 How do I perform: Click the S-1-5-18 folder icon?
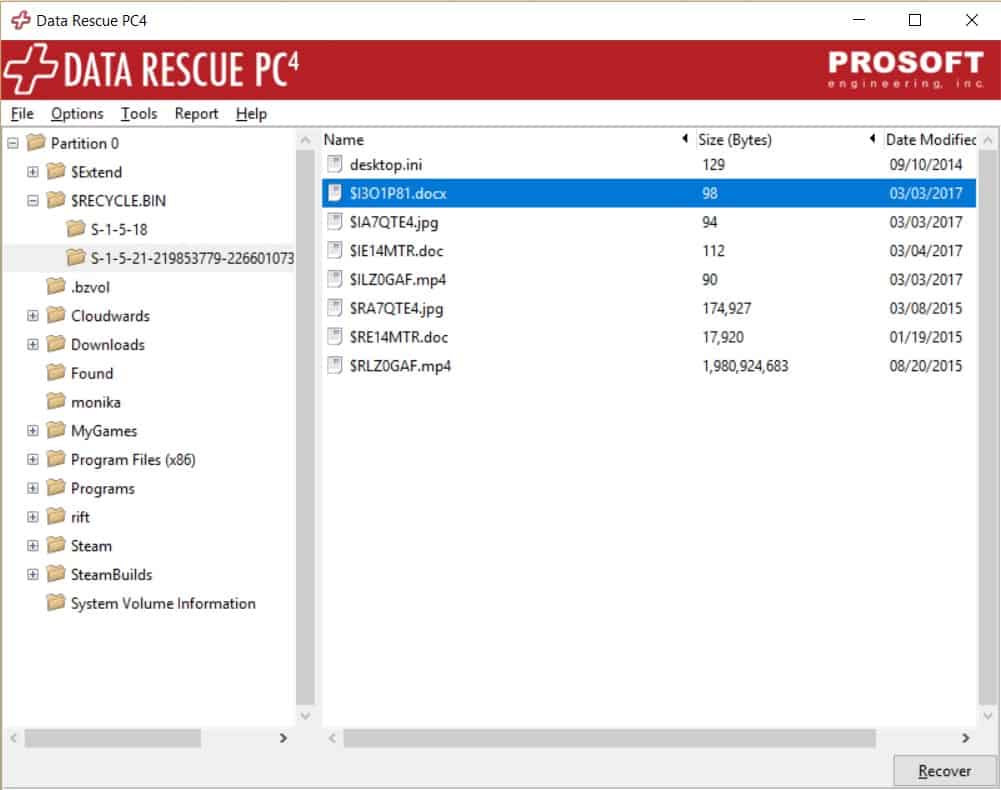click(76, 229)
